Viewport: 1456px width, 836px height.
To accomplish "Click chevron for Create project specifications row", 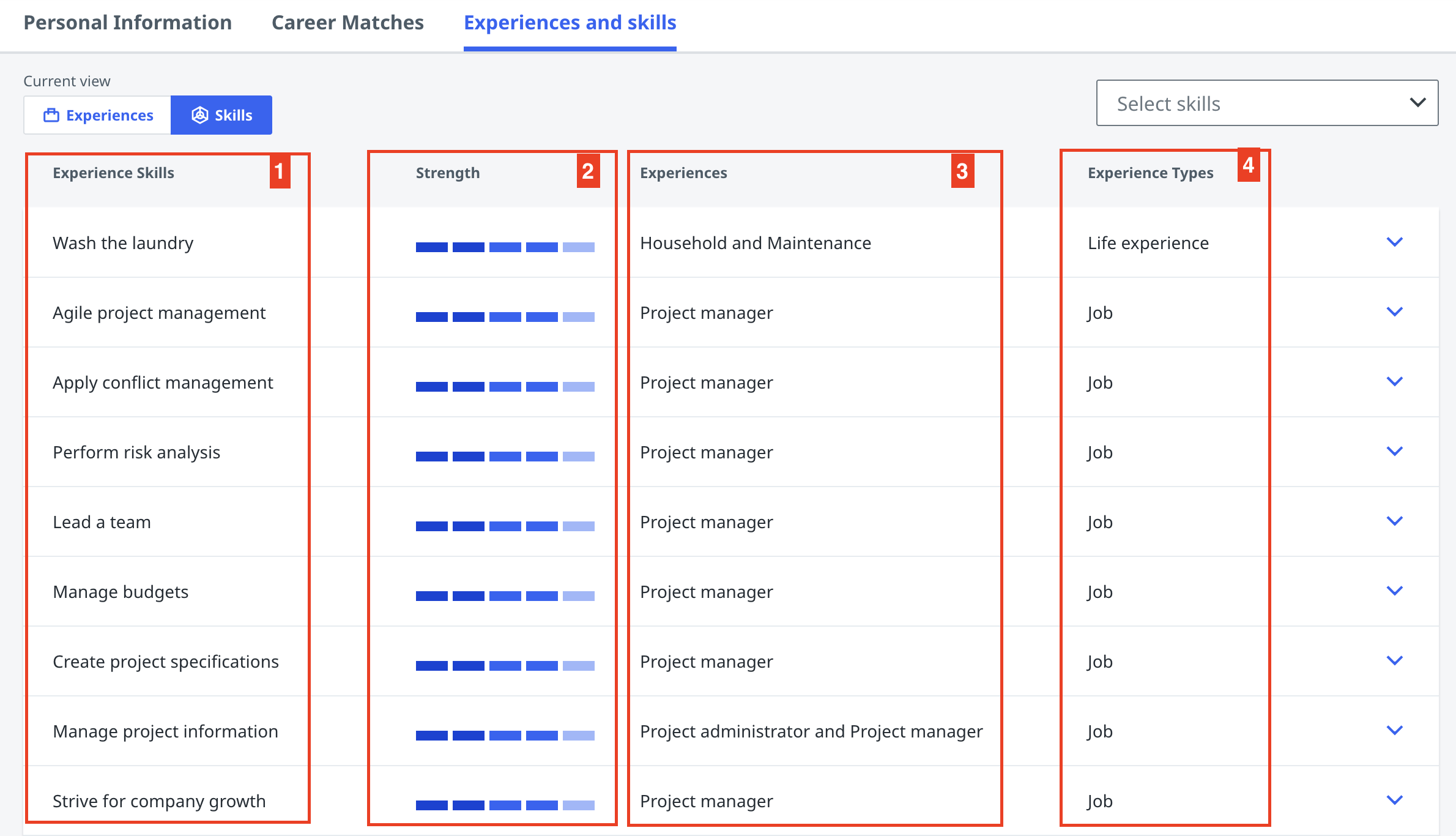I will click(1394, 661).
